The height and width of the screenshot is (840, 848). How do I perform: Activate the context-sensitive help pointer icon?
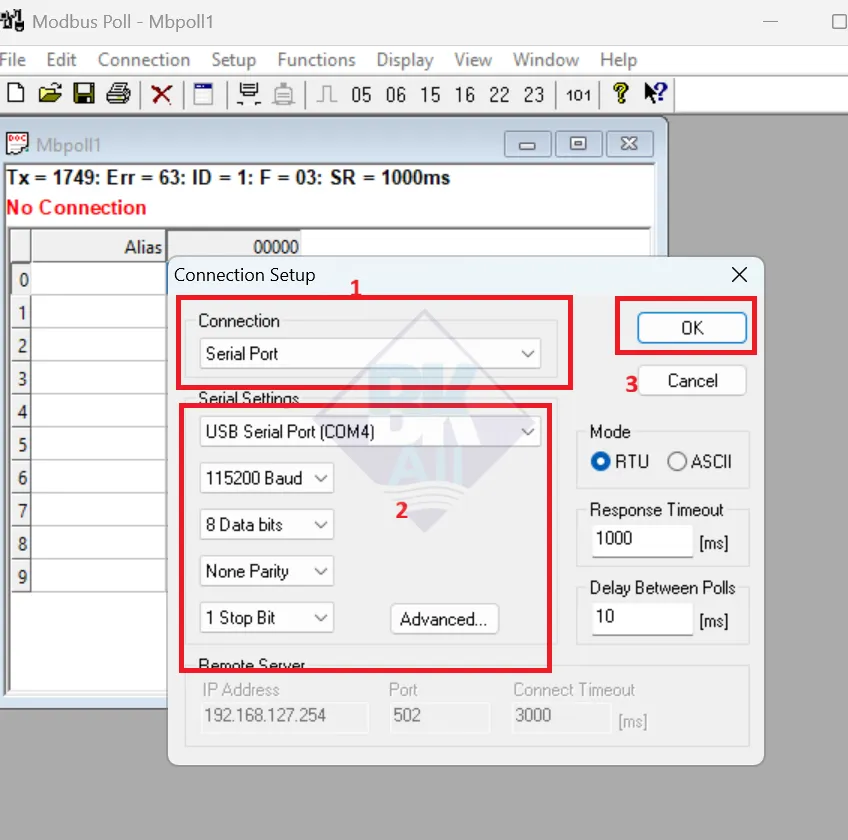(x=653, y=93)
